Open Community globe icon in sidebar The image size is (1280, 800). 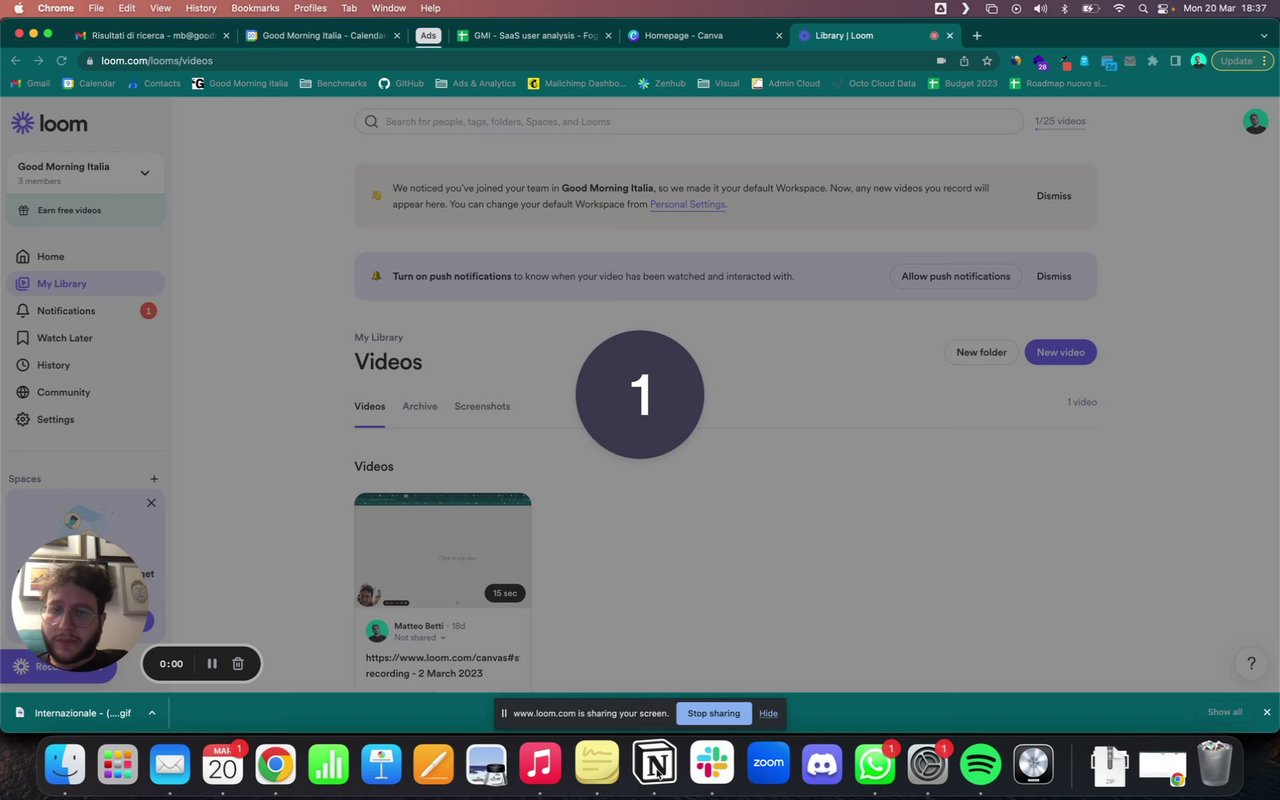point(23,392)
